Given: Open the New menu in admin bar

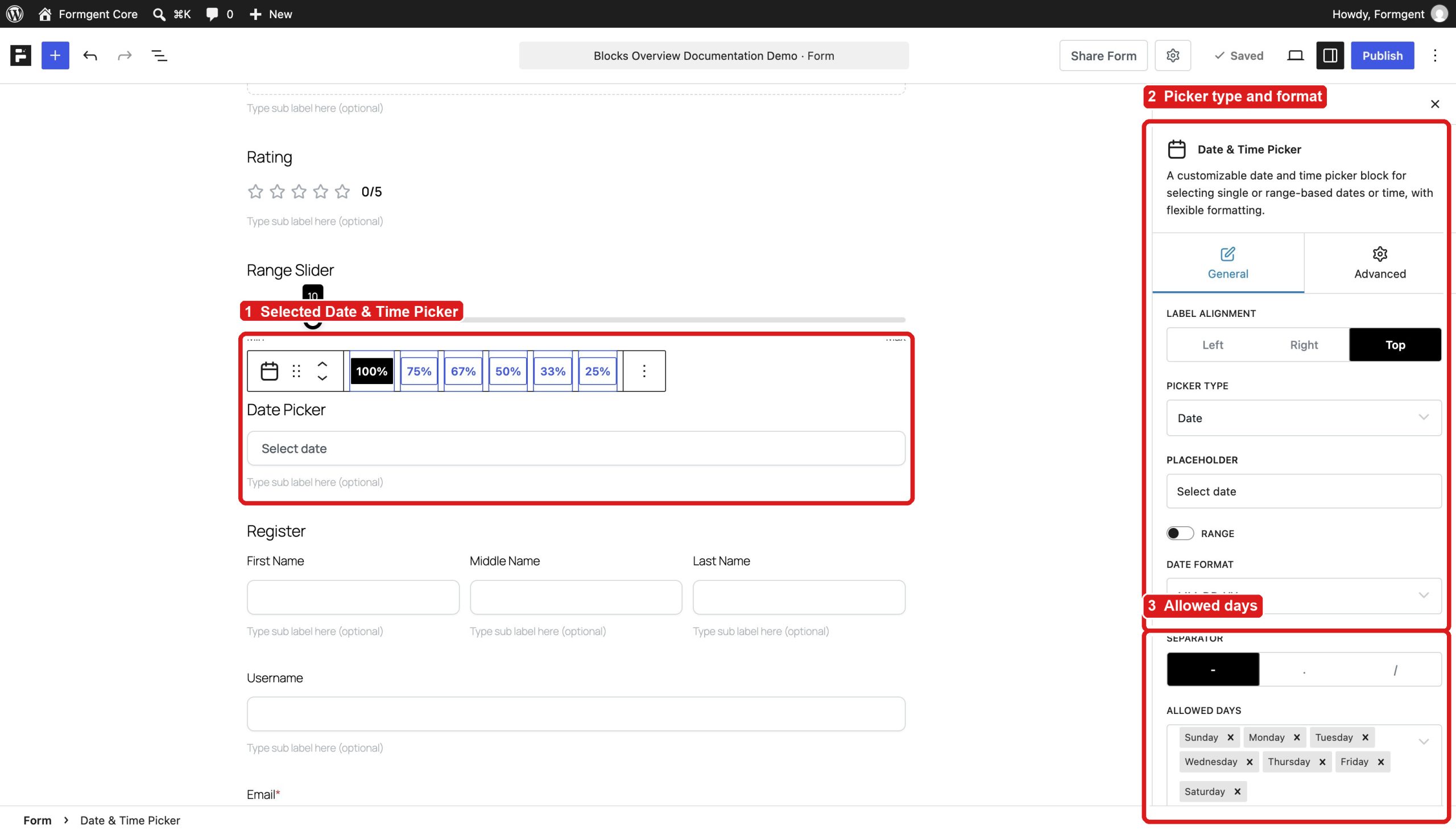Looking at the screenshot, I should pos(271,14).
